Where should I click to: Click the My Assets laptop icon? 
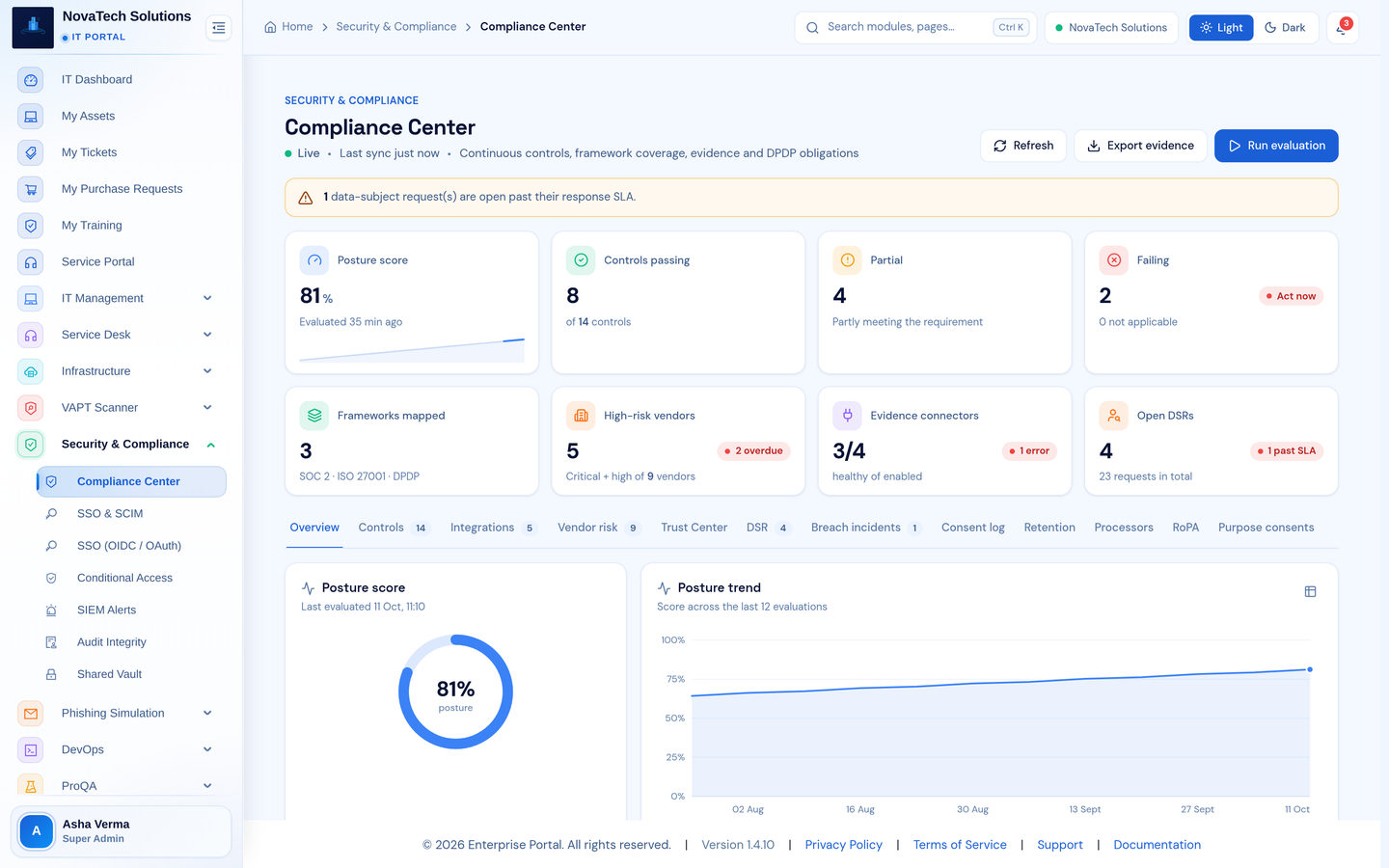[x=31, y=117]
